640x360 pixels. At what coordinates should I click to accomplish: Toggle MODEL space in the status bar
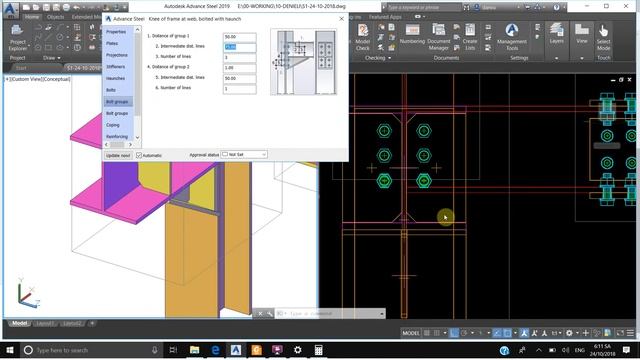[x=410, y=333]
